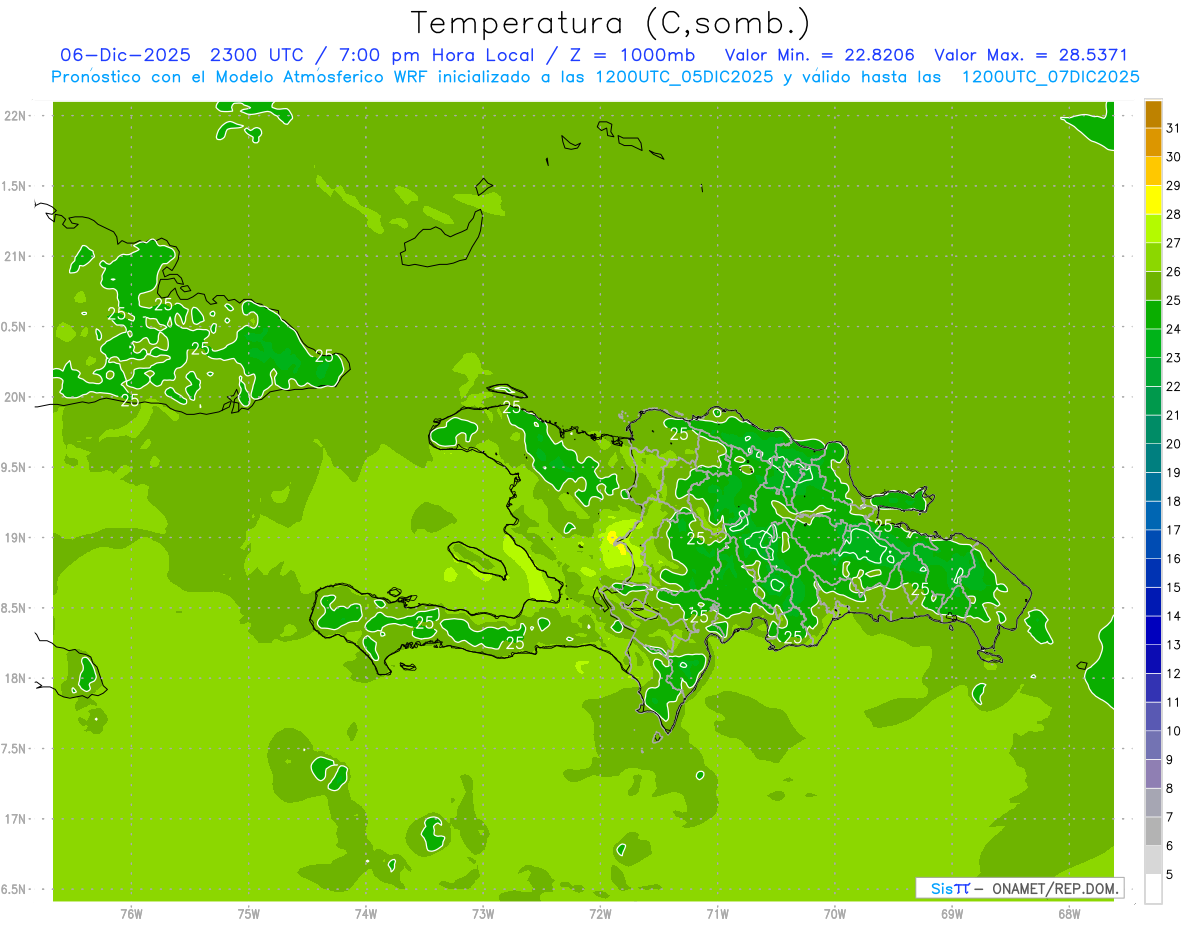Click the '21N' latitude label
The image size is (1200, 927).
point(16,257)
